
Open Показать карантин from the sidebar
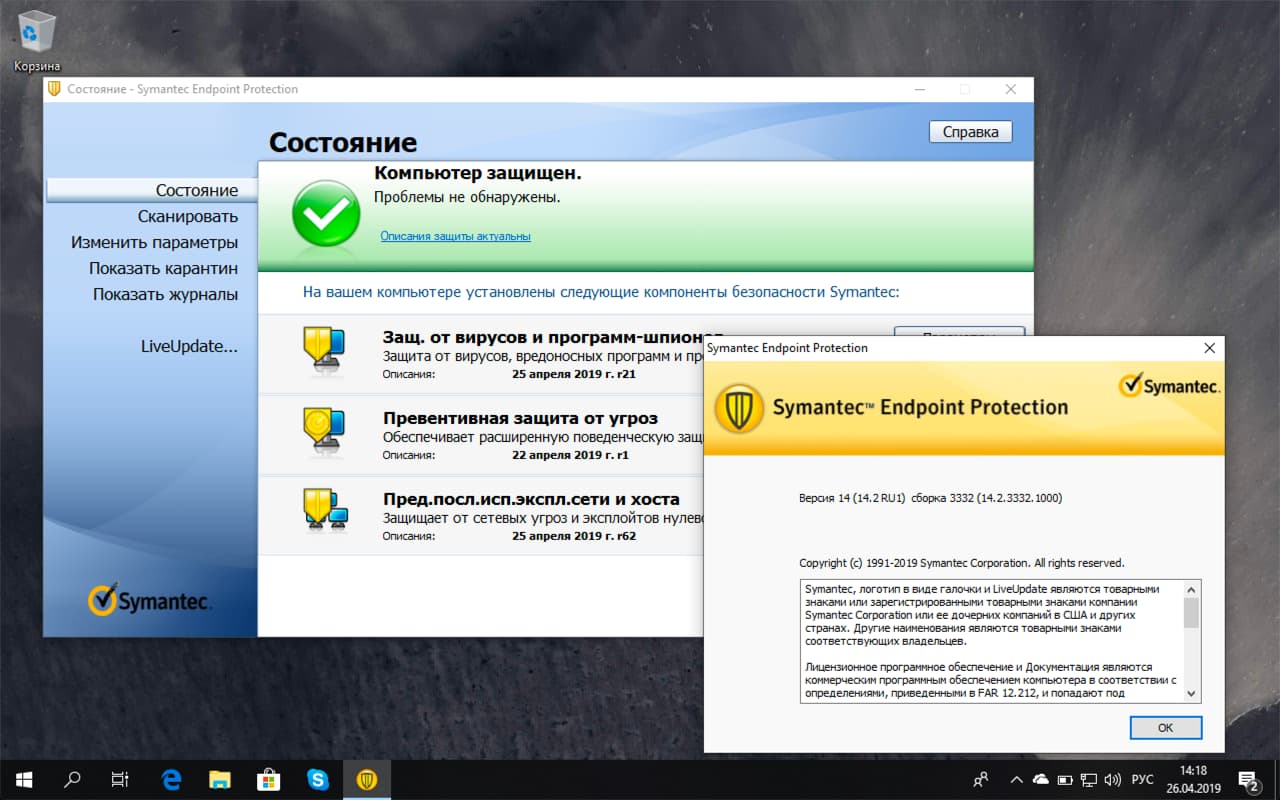[165, 268]
